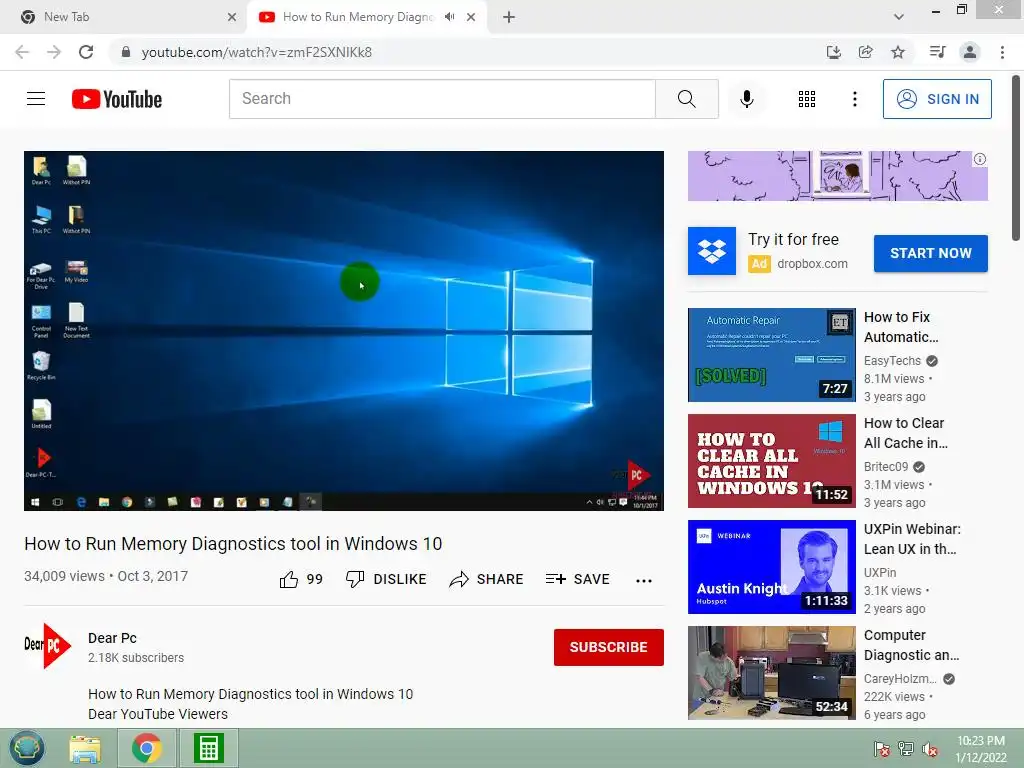Viewport: 1024px width, 768px height.
Task: Mute the tab via its speaker icon
Action: [x=449, y=17]
